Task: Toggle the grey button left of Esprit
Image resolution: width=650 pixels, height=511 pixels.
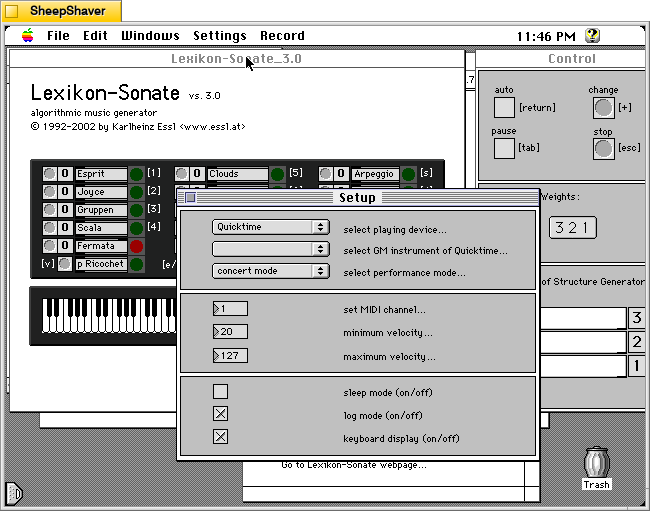Action: [x=49, y=174]
